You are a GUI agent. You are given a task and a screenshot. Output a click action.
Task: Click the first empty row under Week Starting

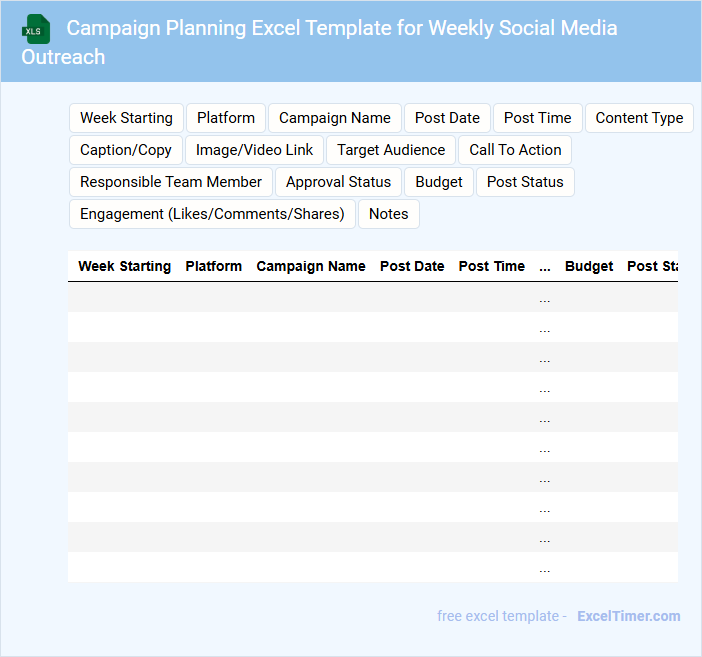[x=124, y=298]
